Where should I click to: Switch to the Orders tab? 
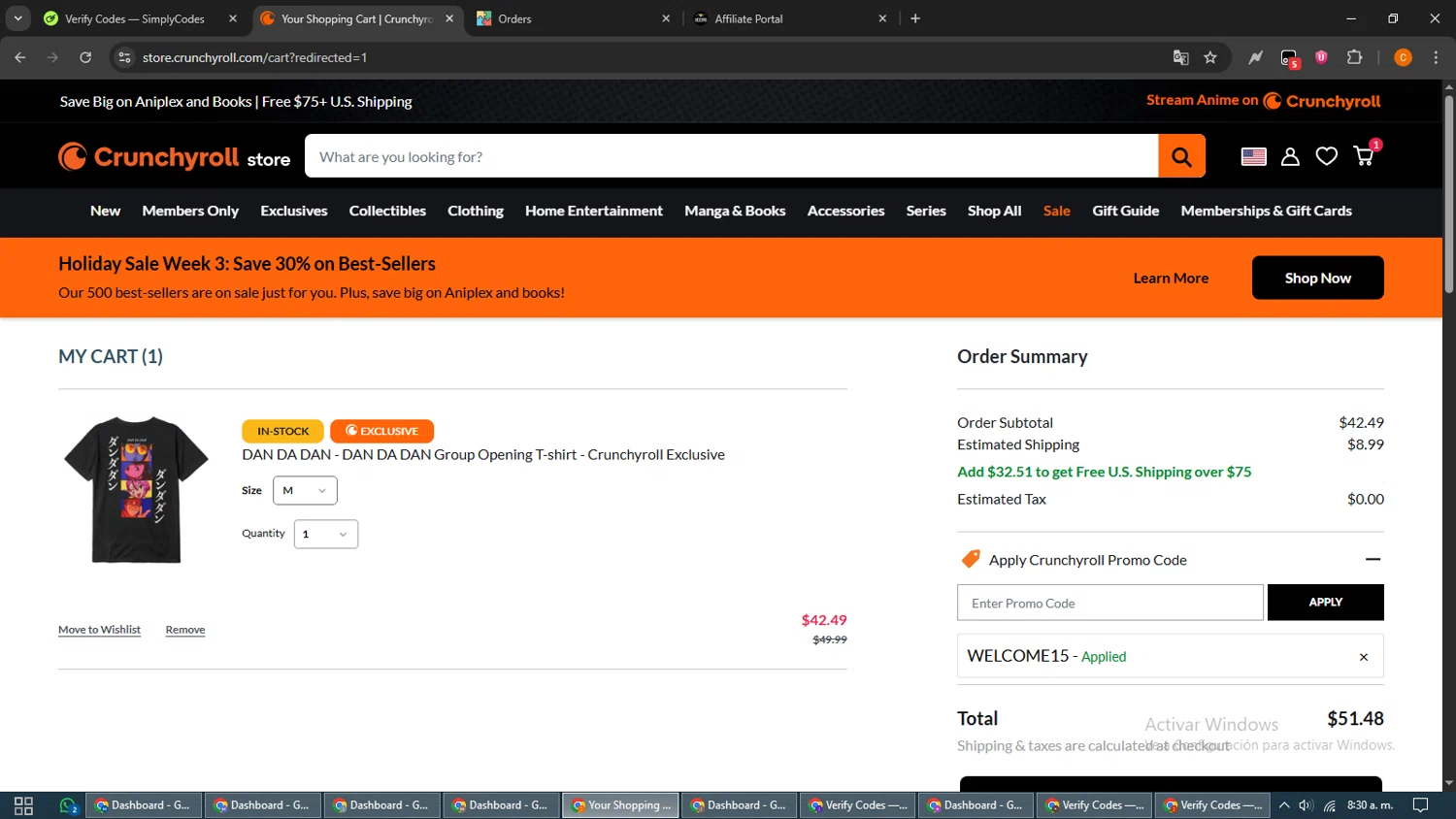point(514,18)
